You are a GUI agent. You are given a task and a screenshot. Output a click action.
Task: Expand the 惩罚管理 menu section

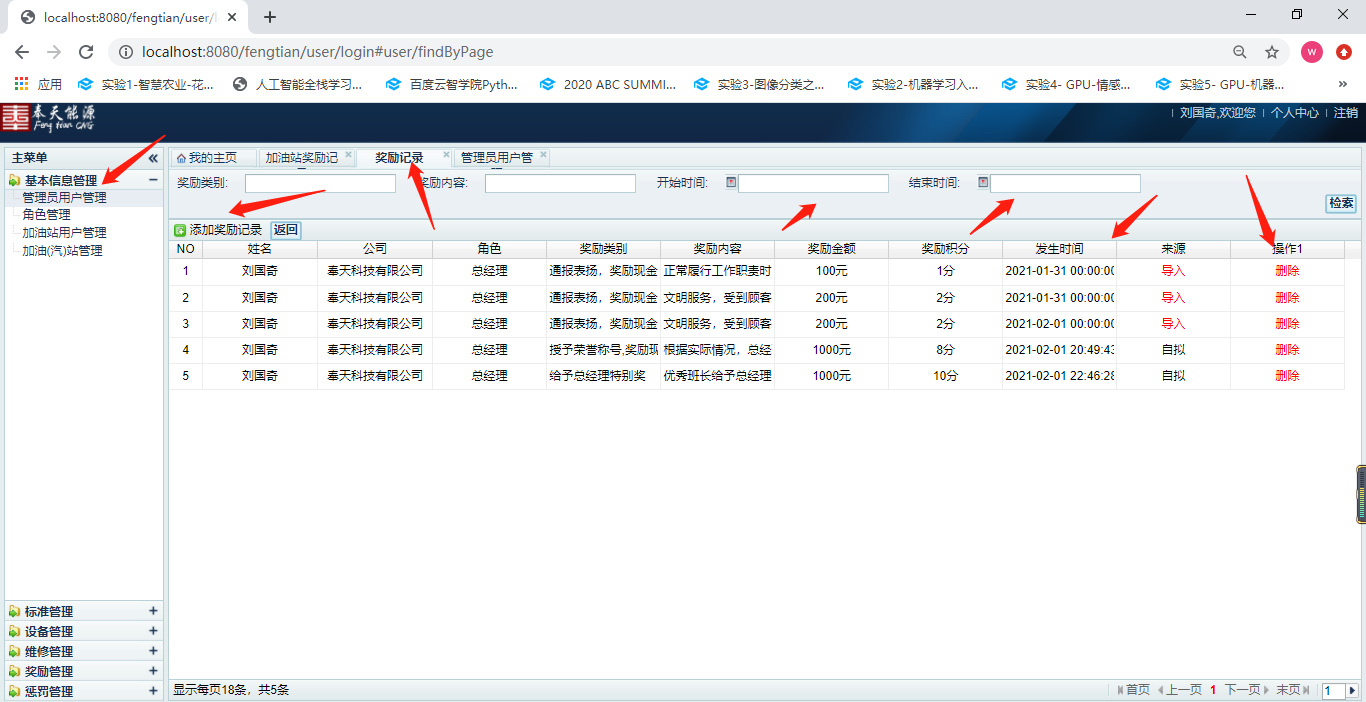pos(153,691)
